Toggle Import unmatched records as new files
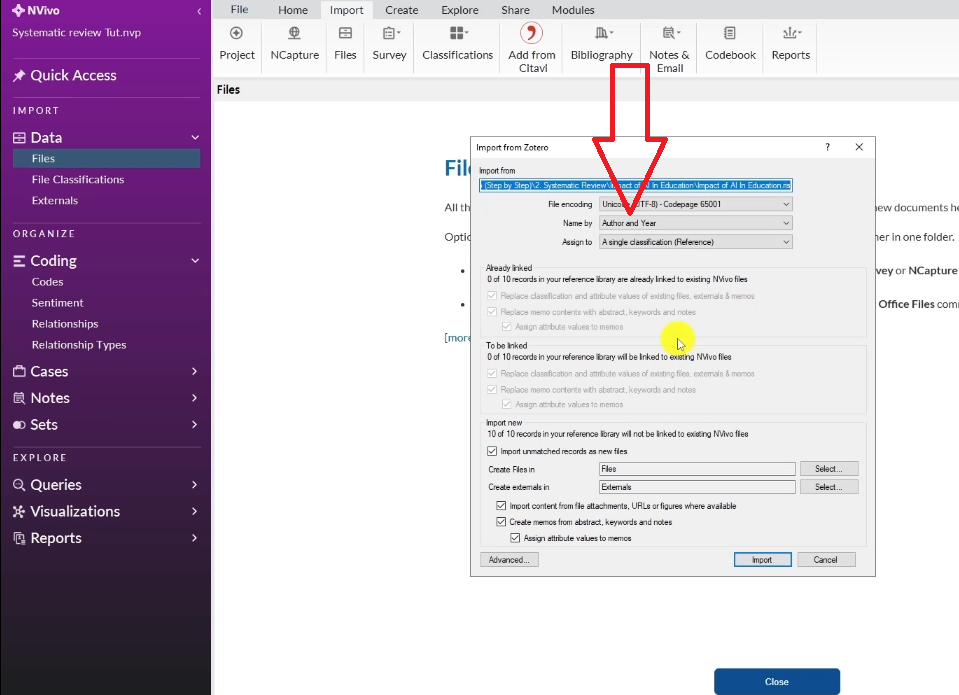 click(x=492, y=451)
